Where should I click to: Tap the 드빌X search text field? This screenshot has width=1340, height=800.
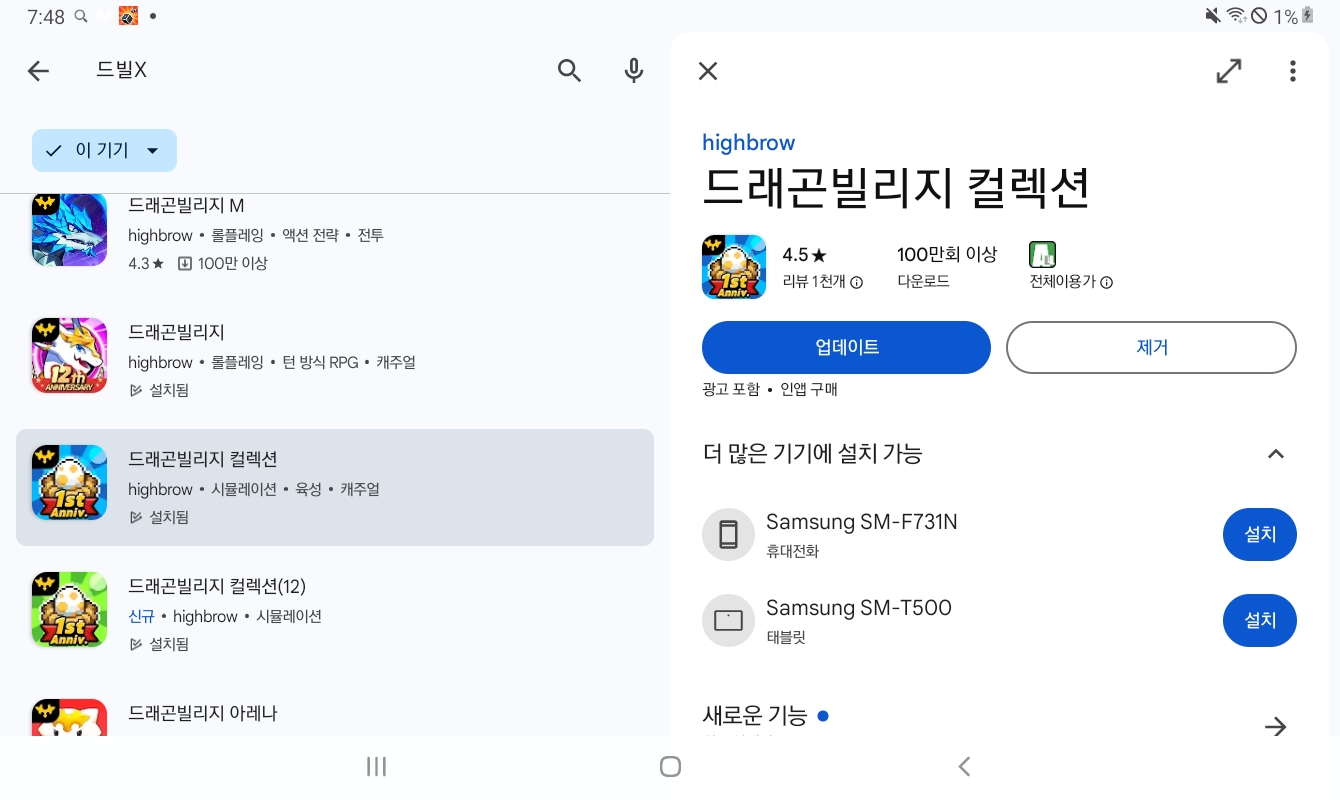[310, 70]
